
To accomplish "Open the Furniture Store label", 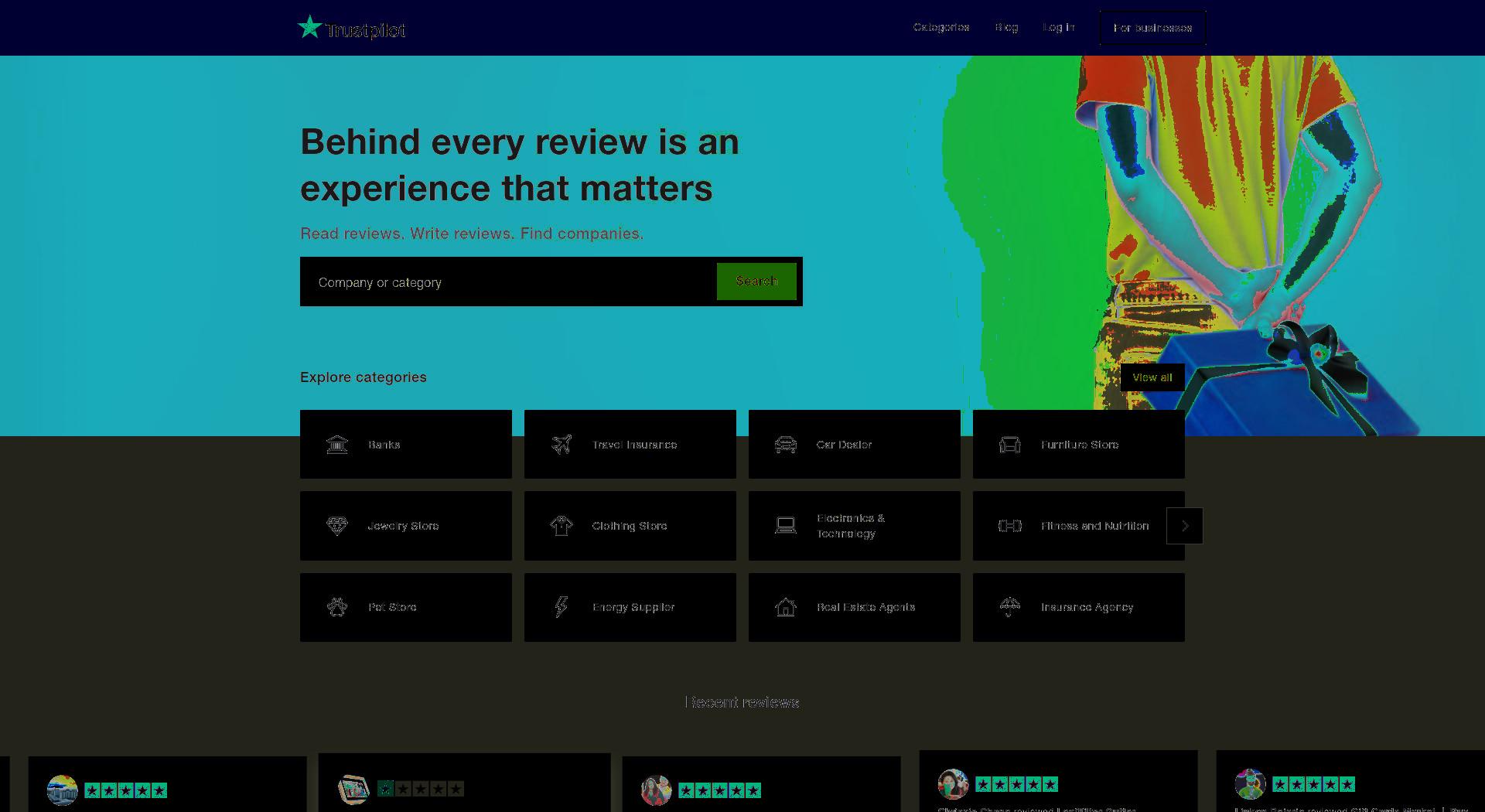I will 1080,445.
